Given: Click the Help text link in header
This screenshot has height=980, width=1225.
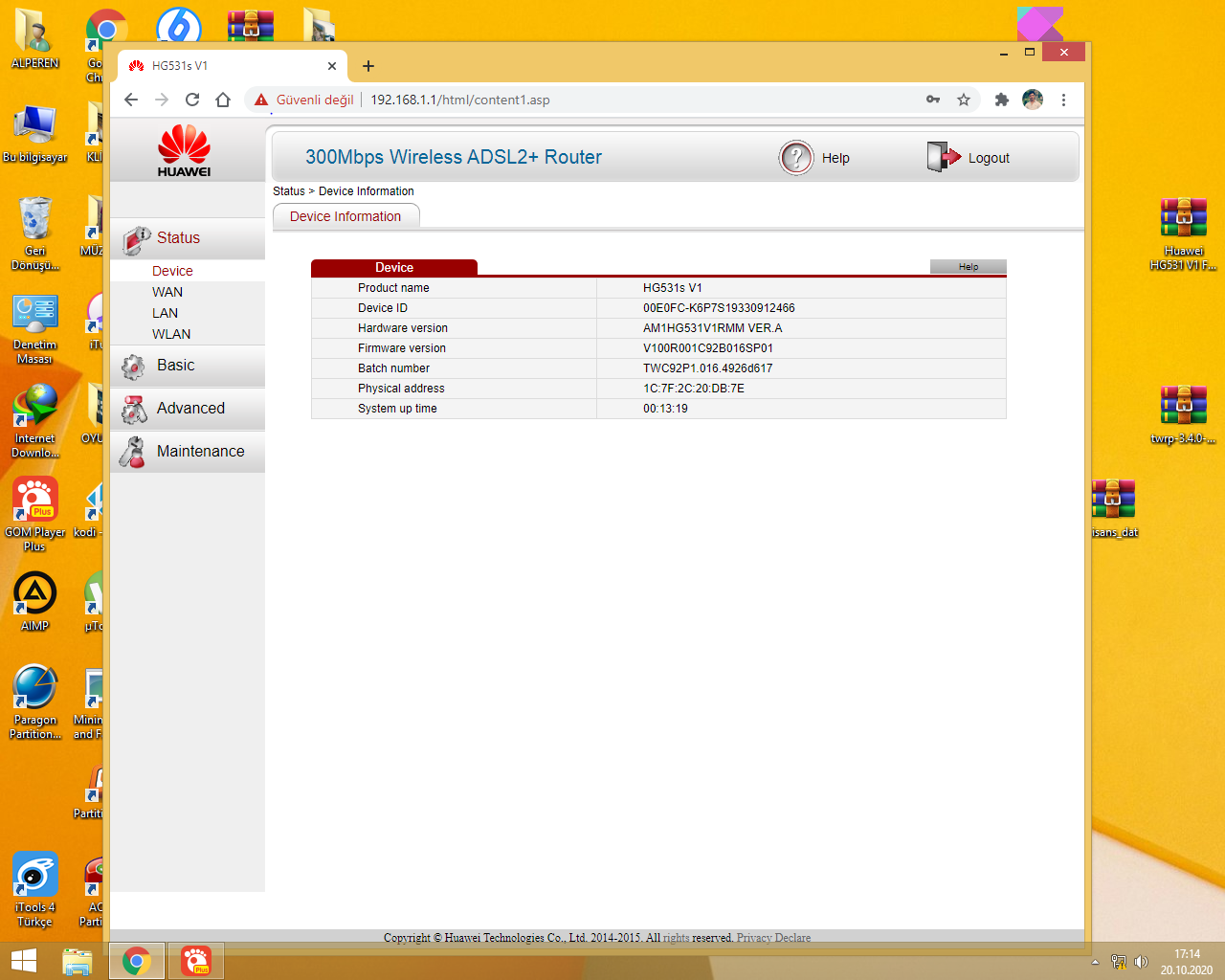Looking at the screenshot, I should [835, 158].
